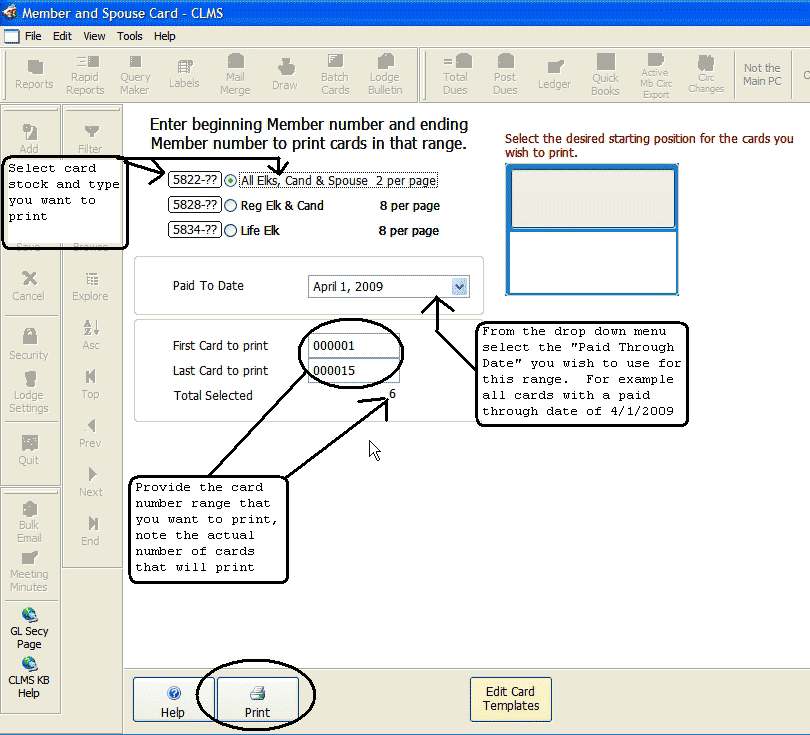Open the Reports toolbar icon

point(34,75)
